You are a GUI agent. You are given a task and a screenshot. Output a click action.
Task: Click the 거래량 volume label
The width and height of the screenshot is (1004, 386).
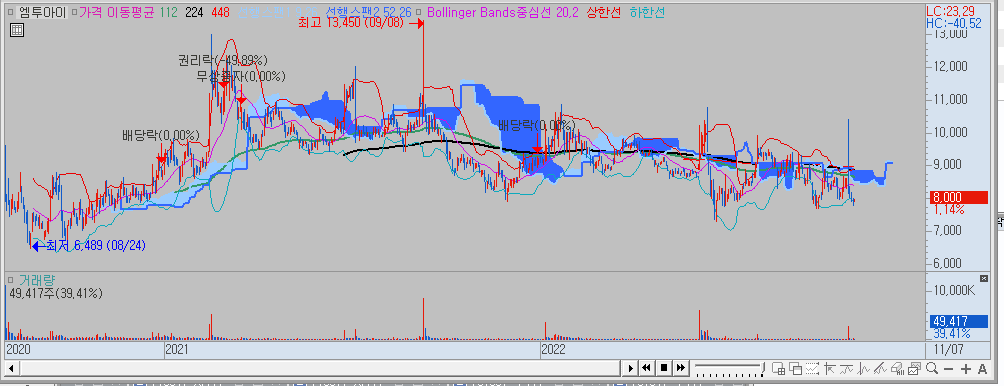[x=36, y=280]
